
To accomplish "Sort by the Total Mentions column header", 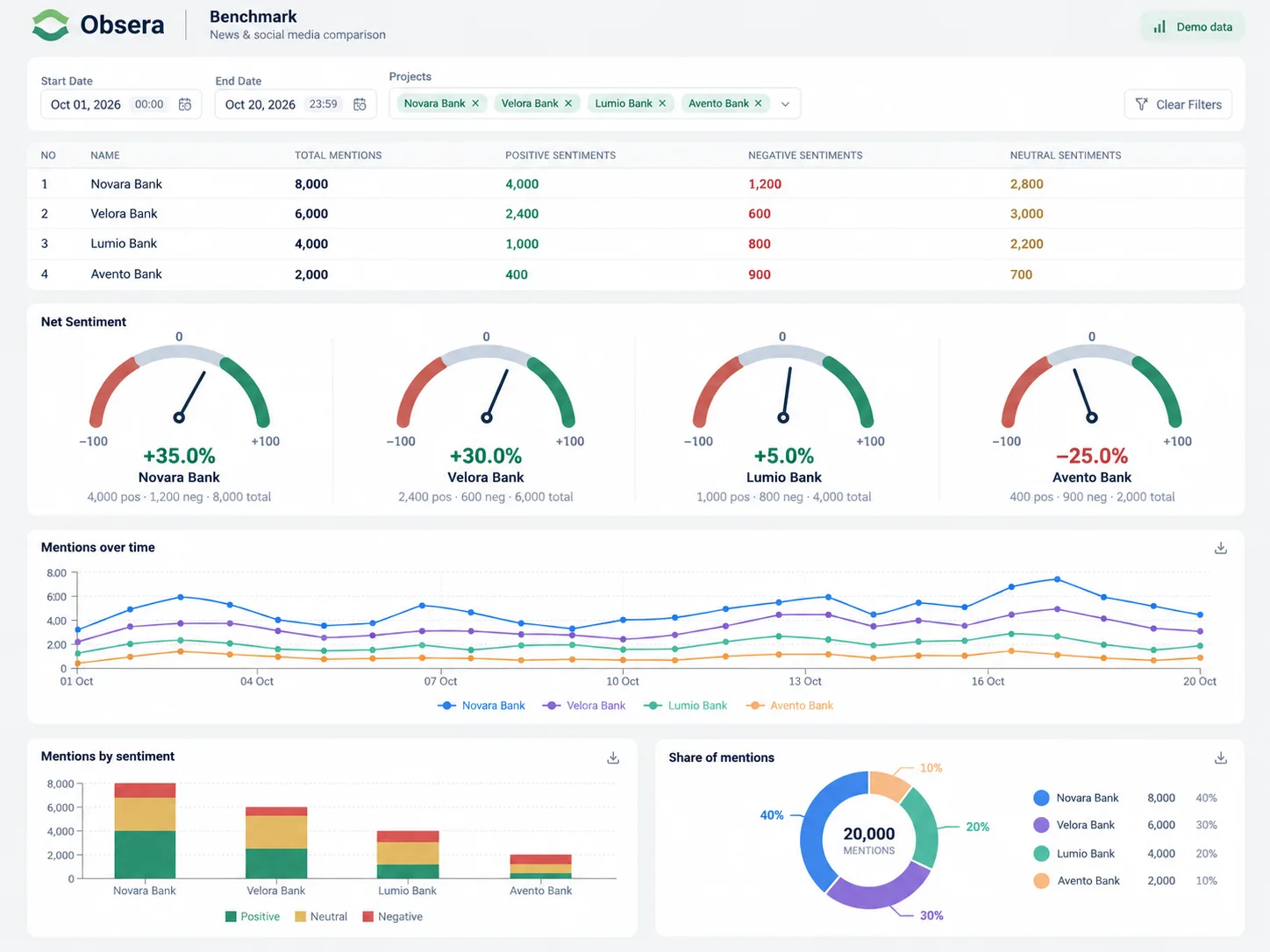I will click(x=338, y=155).
